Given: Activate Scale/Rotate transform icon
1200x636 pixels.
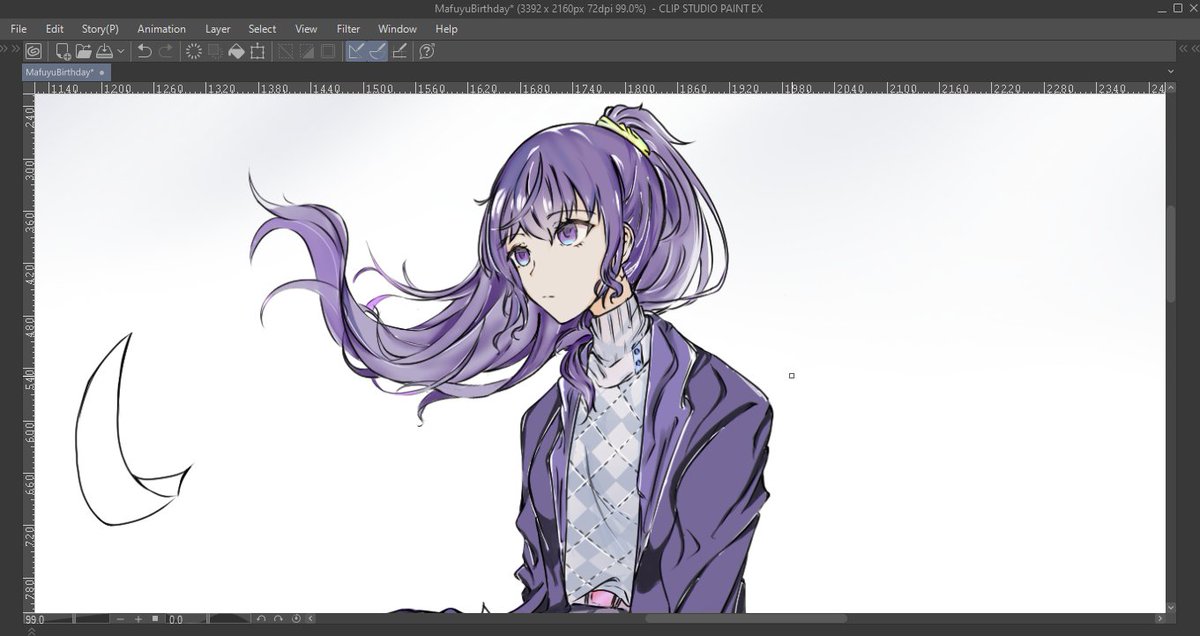Looking at the screenshot, I should click(257, 51).
